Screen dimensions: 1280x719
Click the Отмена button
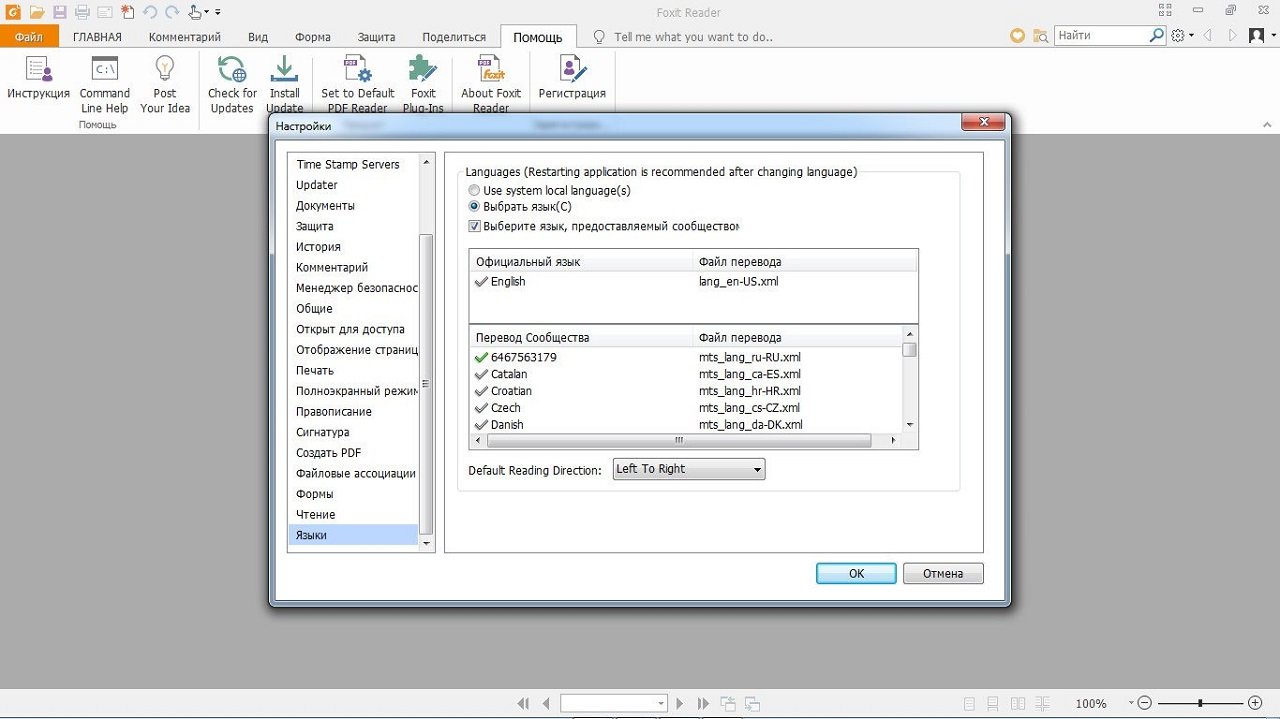[943, 573]
